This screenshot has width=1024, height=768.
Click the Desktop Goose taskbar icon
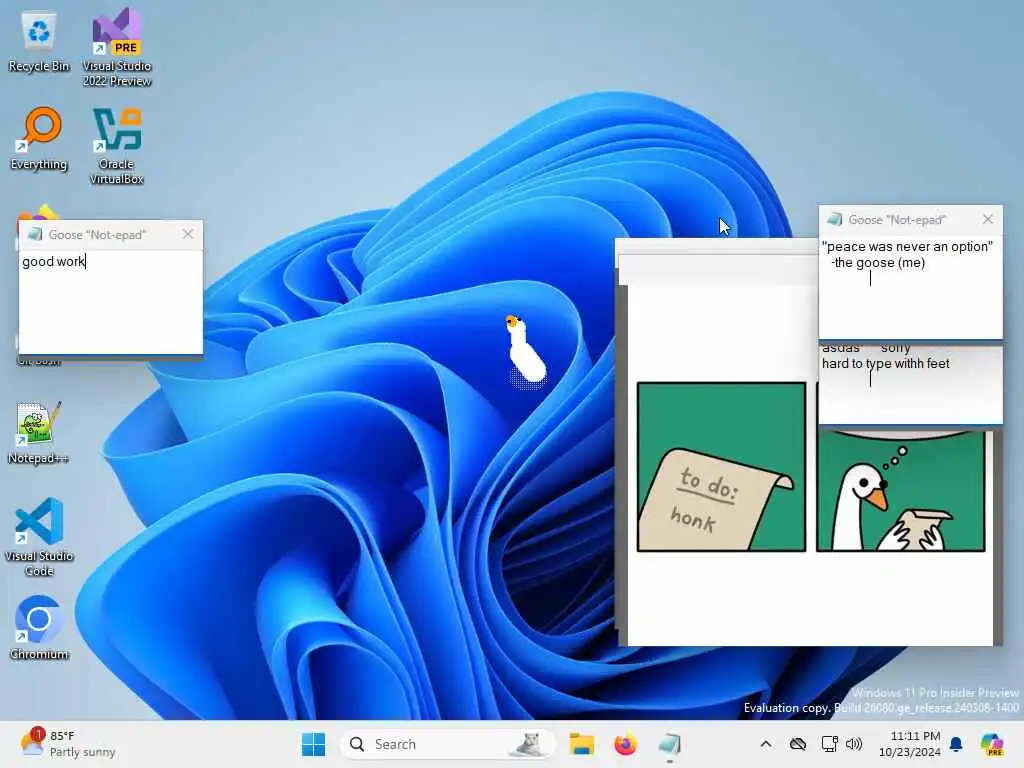point(669,744)
